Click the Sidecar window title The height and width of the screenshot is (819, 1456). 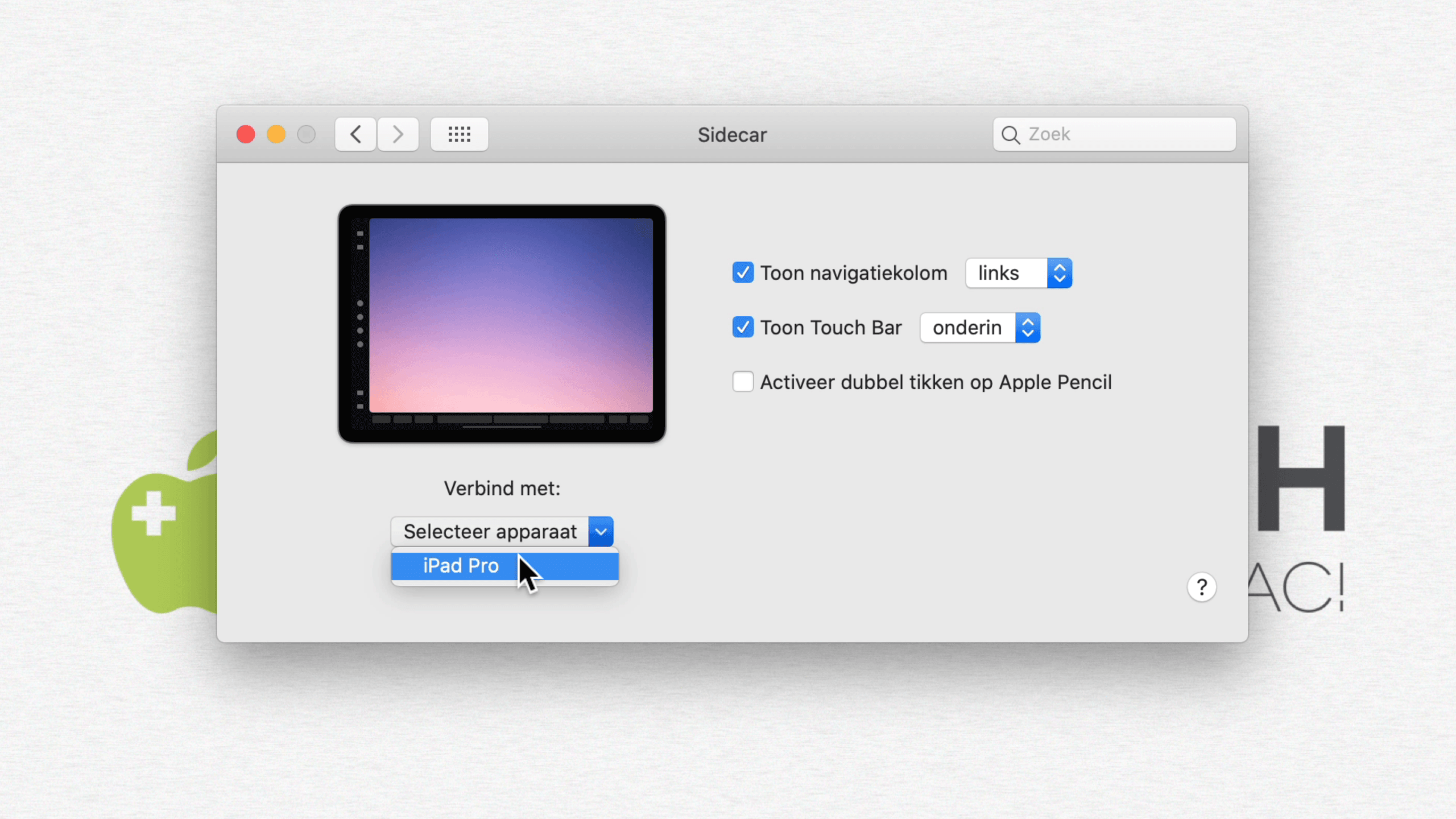tap(732, 135)
